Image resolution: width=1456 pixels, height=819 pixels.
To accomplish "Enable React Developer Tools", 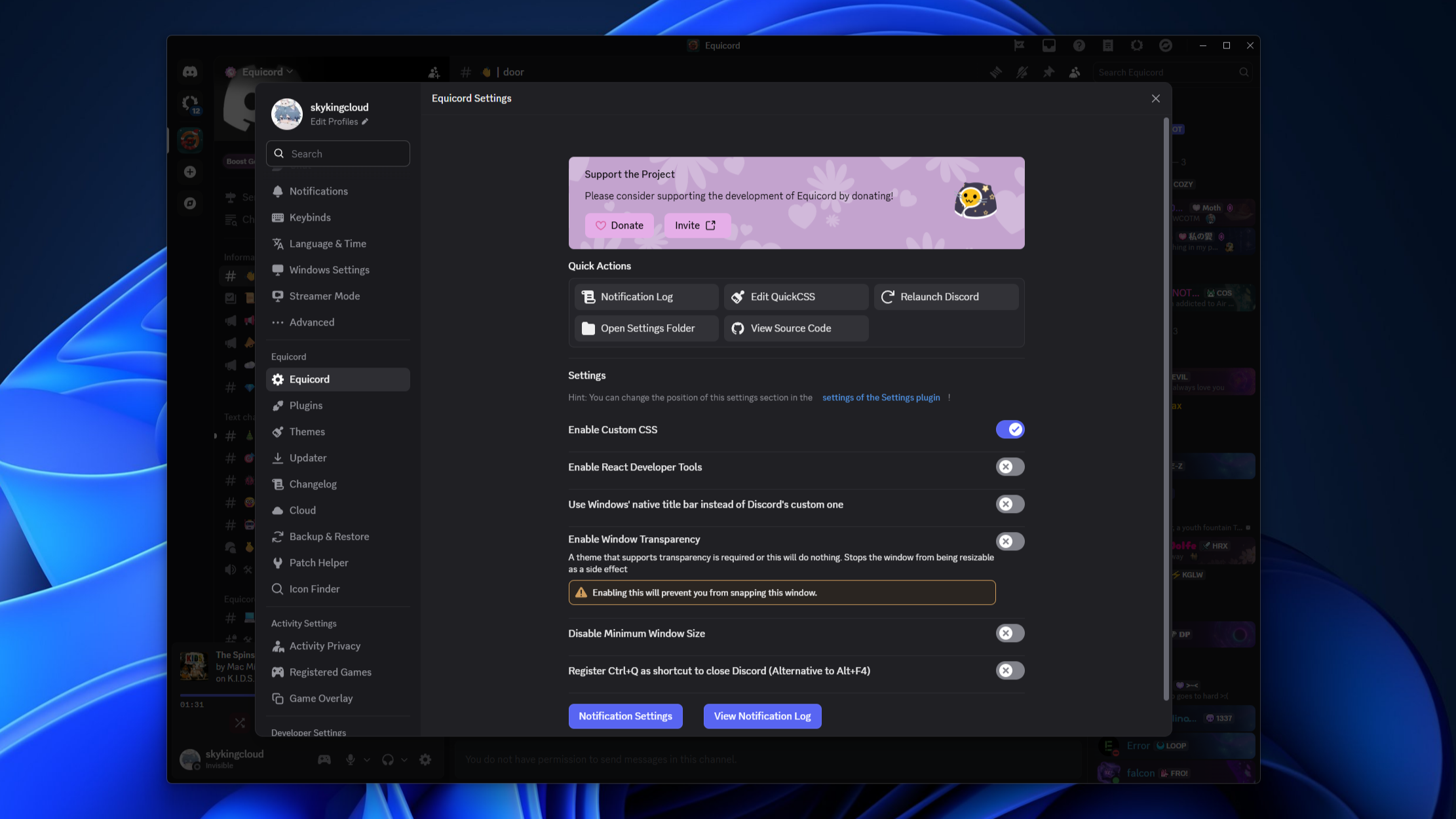I will point(1010,467).
